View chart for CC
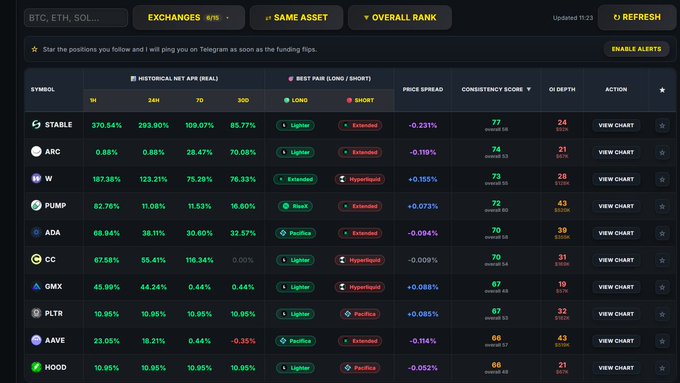The height and width of the screenshot is (383, 680). [616, 260]
